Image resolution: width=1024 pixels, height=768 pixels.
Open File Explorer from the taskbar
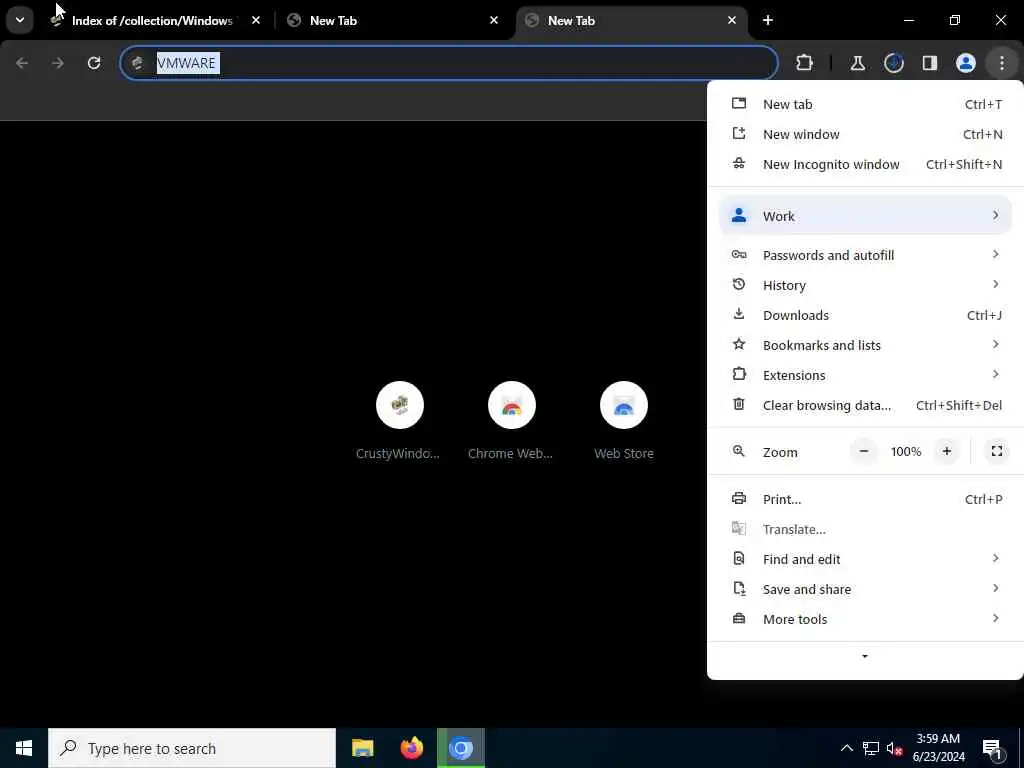point(362,748)
